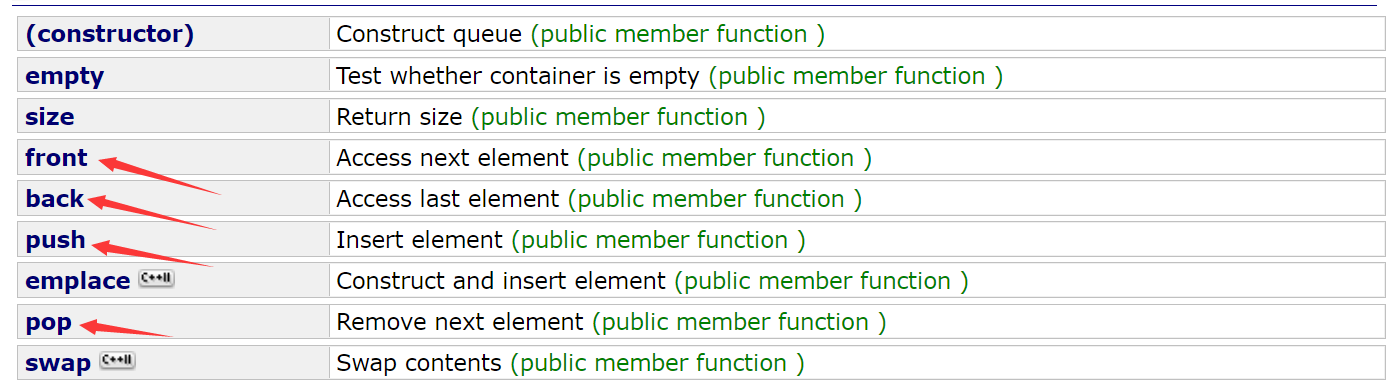Screen dimensions: 1390x385
Task: Open the emplace function link
Action: pyautogui.click(x=78, y=281)
